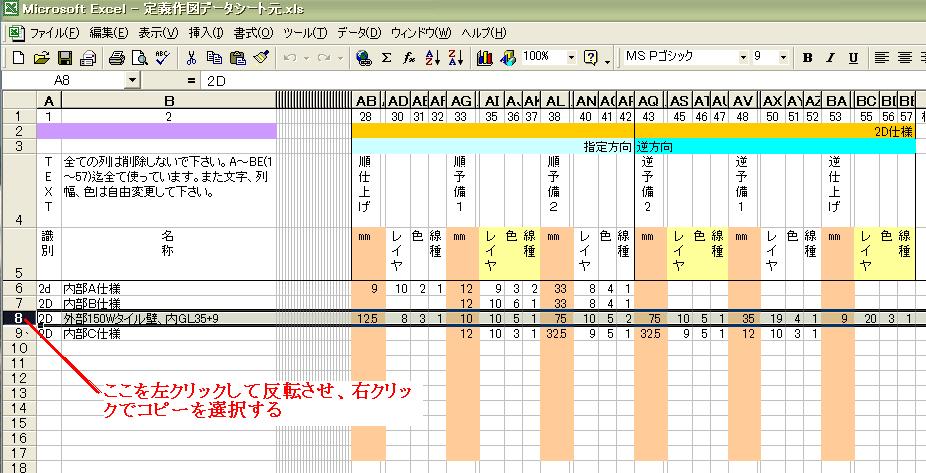Click column B header
Viewport: 926px width, 473px height.
[x=169, y=101]
